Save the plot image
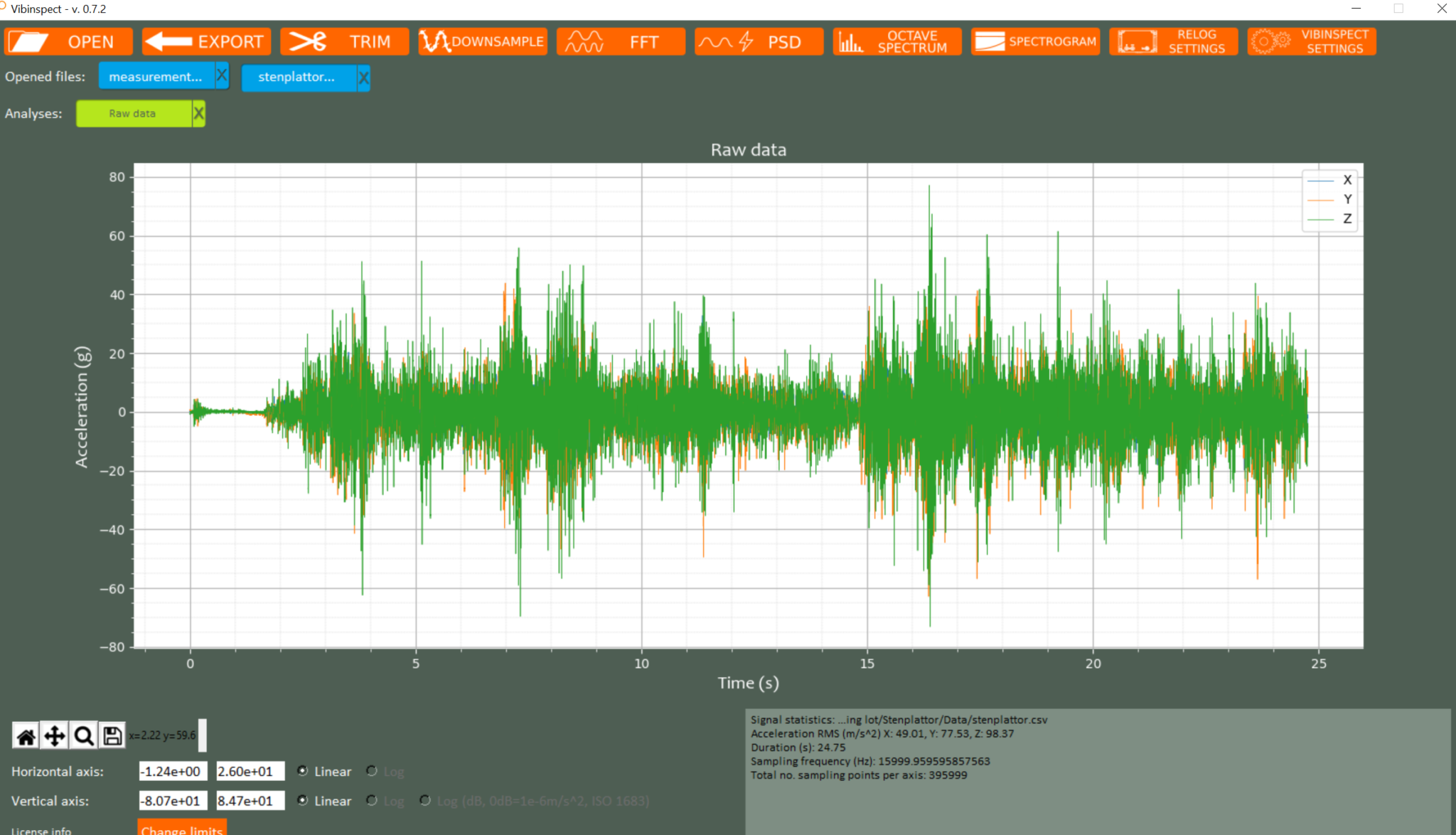 pos(112,735)
